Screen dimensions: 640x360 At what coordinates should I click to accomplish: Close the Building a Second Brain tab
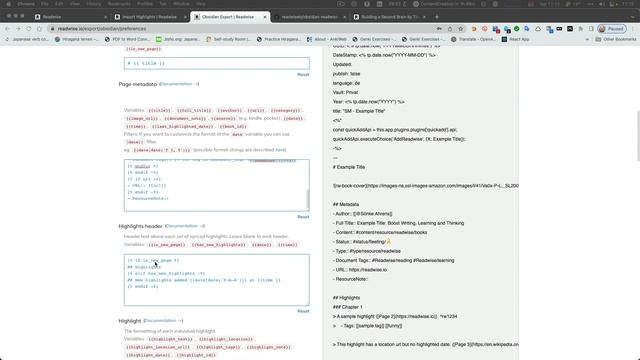point(424,17)
